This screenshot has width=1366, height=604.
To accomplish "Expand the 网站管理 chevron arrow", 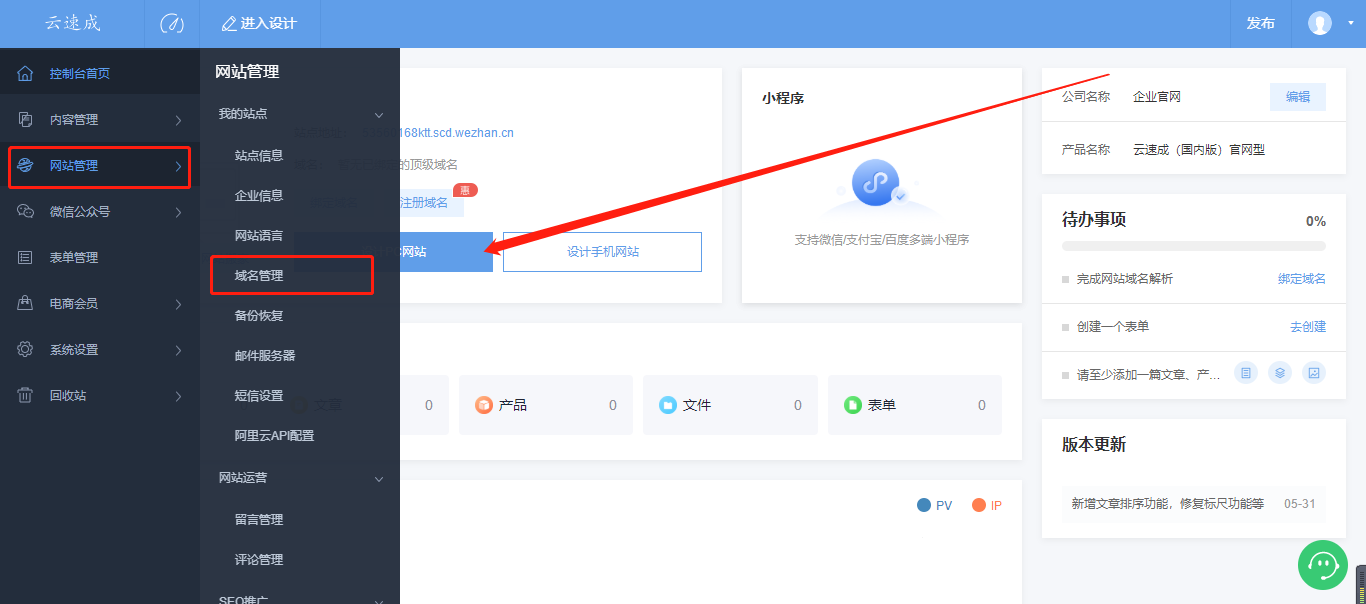I will click(178, 166).
